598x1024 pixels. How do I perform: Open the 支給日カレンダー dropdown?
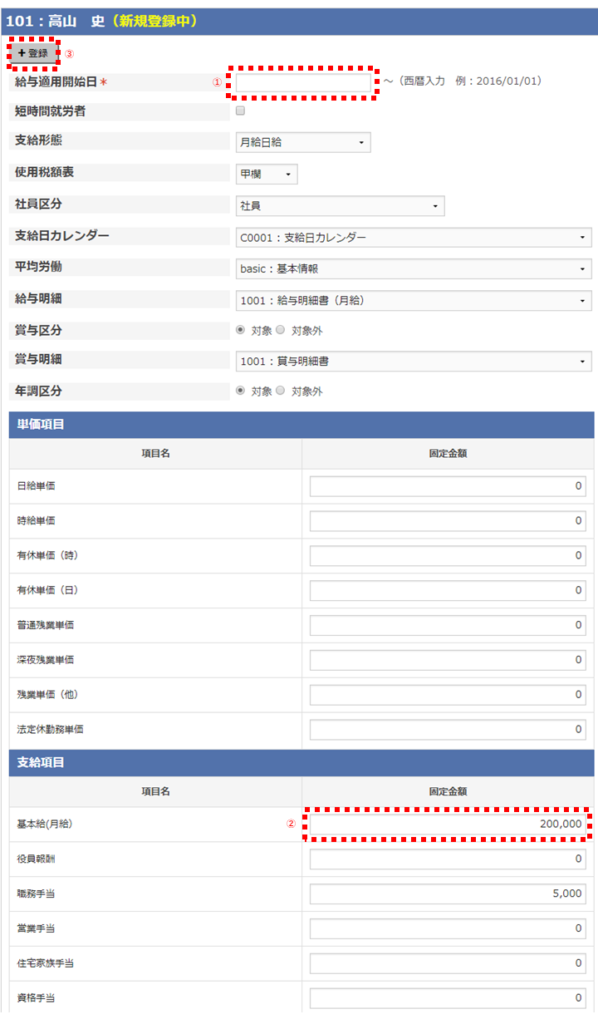tap(414, 238)
